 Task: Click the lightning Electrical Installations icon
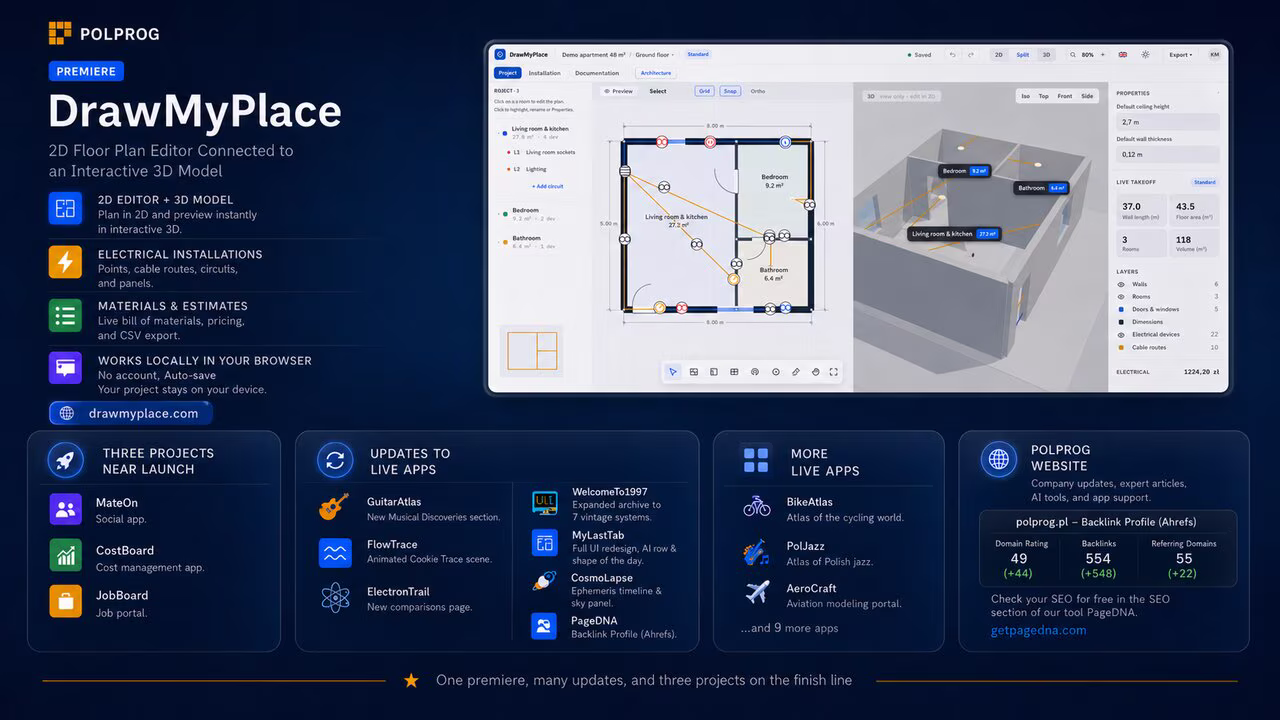(x=65, y=262)
